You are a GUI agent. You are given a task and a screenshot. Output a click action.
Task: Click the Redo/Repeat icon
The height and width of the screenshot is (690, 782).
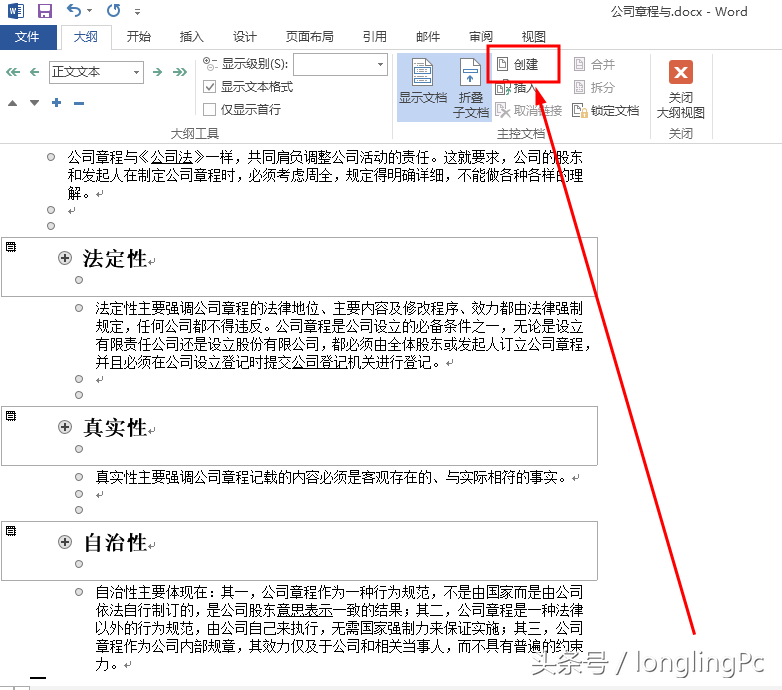click(114, 10)
